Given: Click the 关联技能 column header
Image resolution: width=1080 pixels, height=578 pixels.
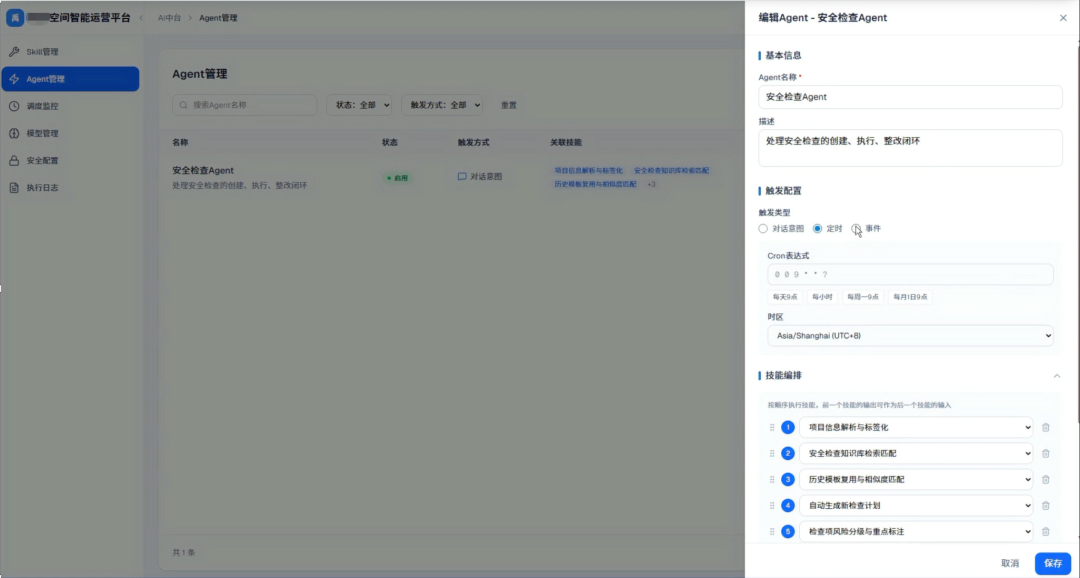Looking at the screenshot, I should 565,143.
